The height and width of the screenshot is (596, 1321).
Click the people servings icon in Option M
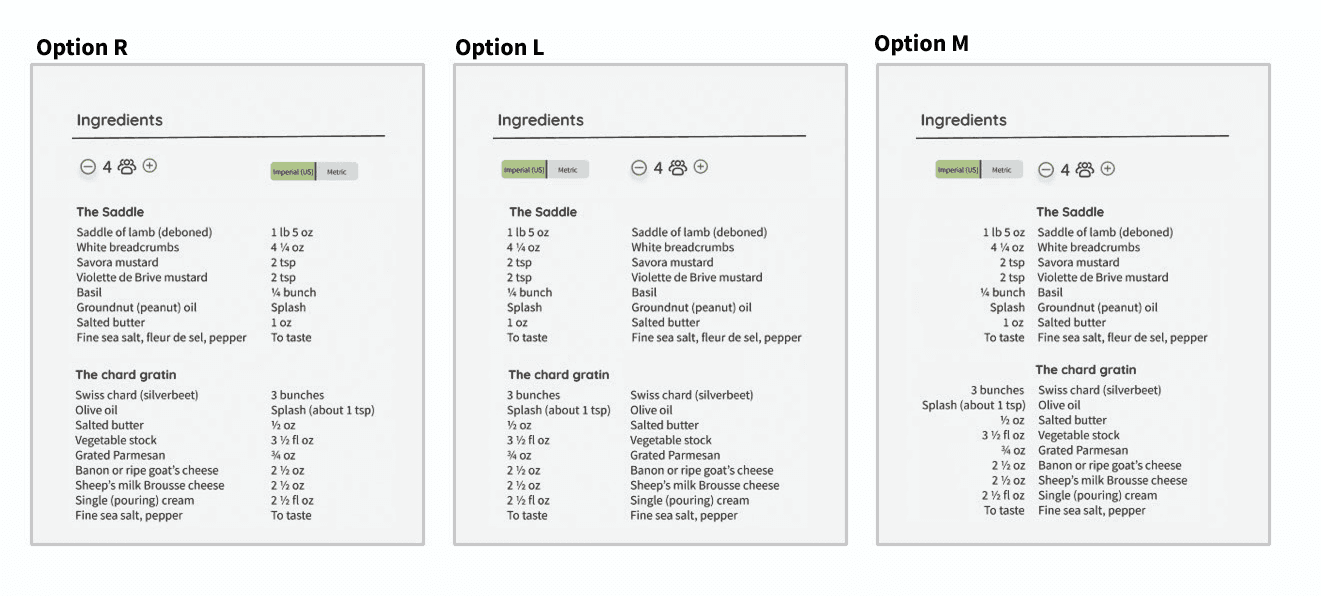[1085, 170]
